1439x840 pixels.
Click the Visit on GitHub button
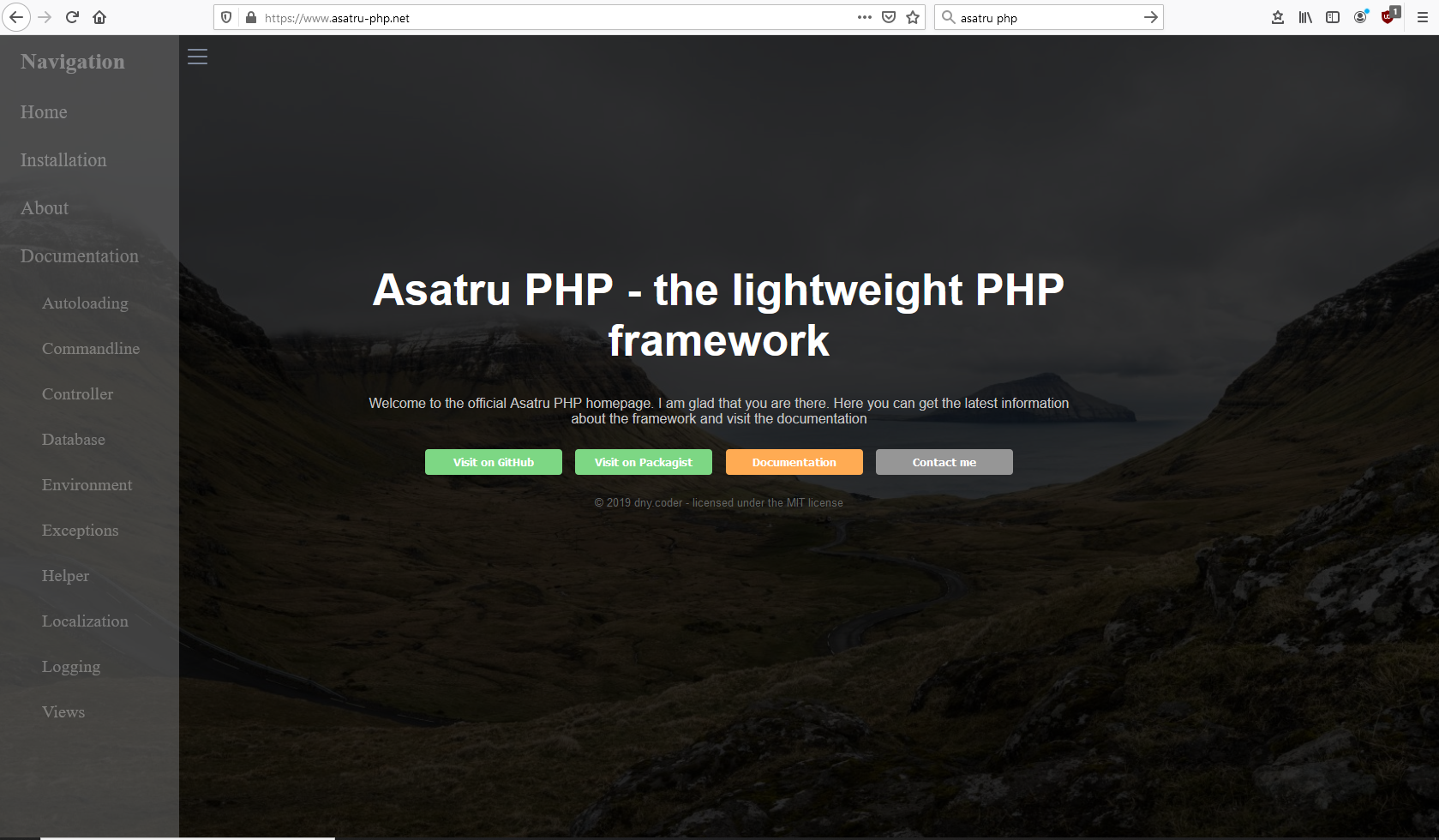pos(493,462)
